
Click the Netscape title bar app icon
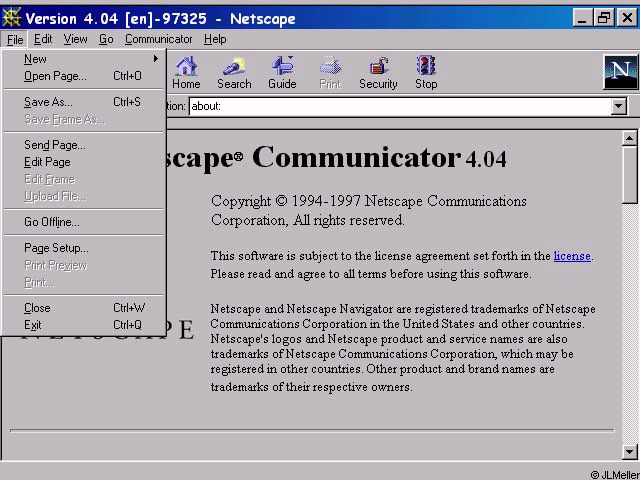pyautogui.click(x=11, y=18)
